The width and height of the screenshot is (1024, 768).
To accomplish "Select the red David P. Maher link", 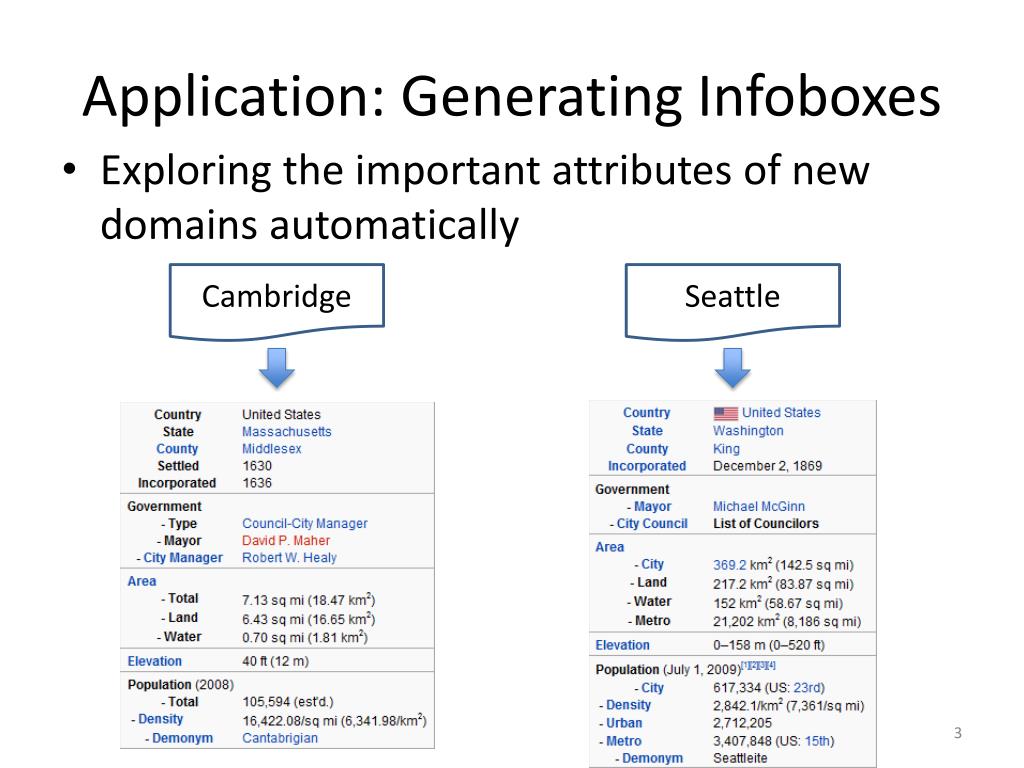I will pos(286,541).
